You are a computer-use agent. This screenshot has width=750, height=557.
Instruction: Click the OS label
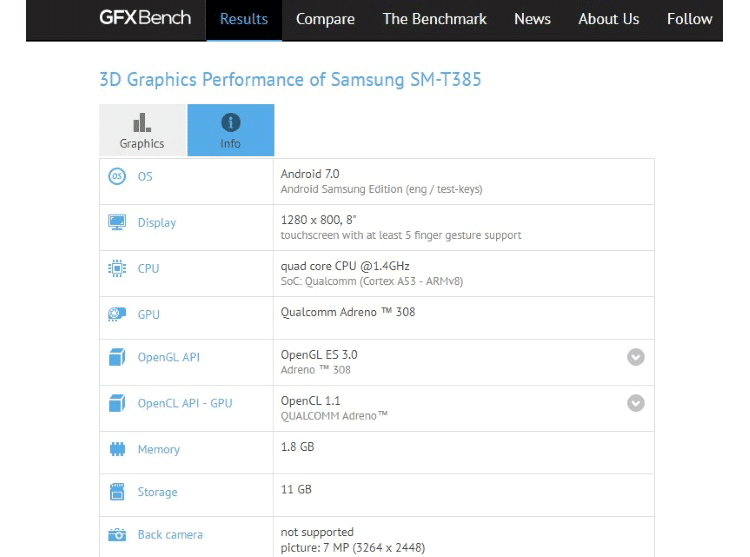click(x=145, y=176)
